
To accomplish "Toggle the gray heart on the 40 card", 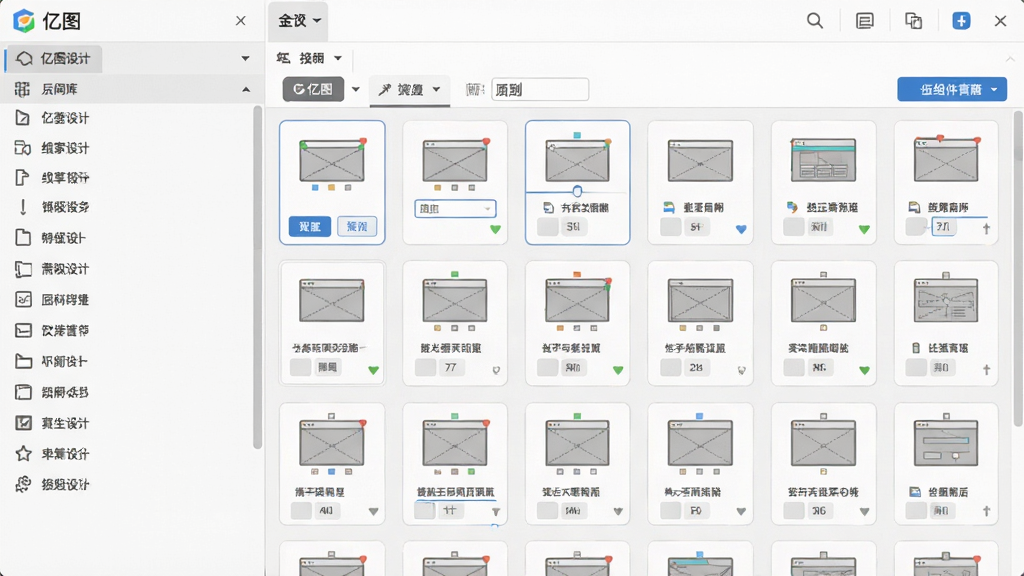I will point(373,511).
